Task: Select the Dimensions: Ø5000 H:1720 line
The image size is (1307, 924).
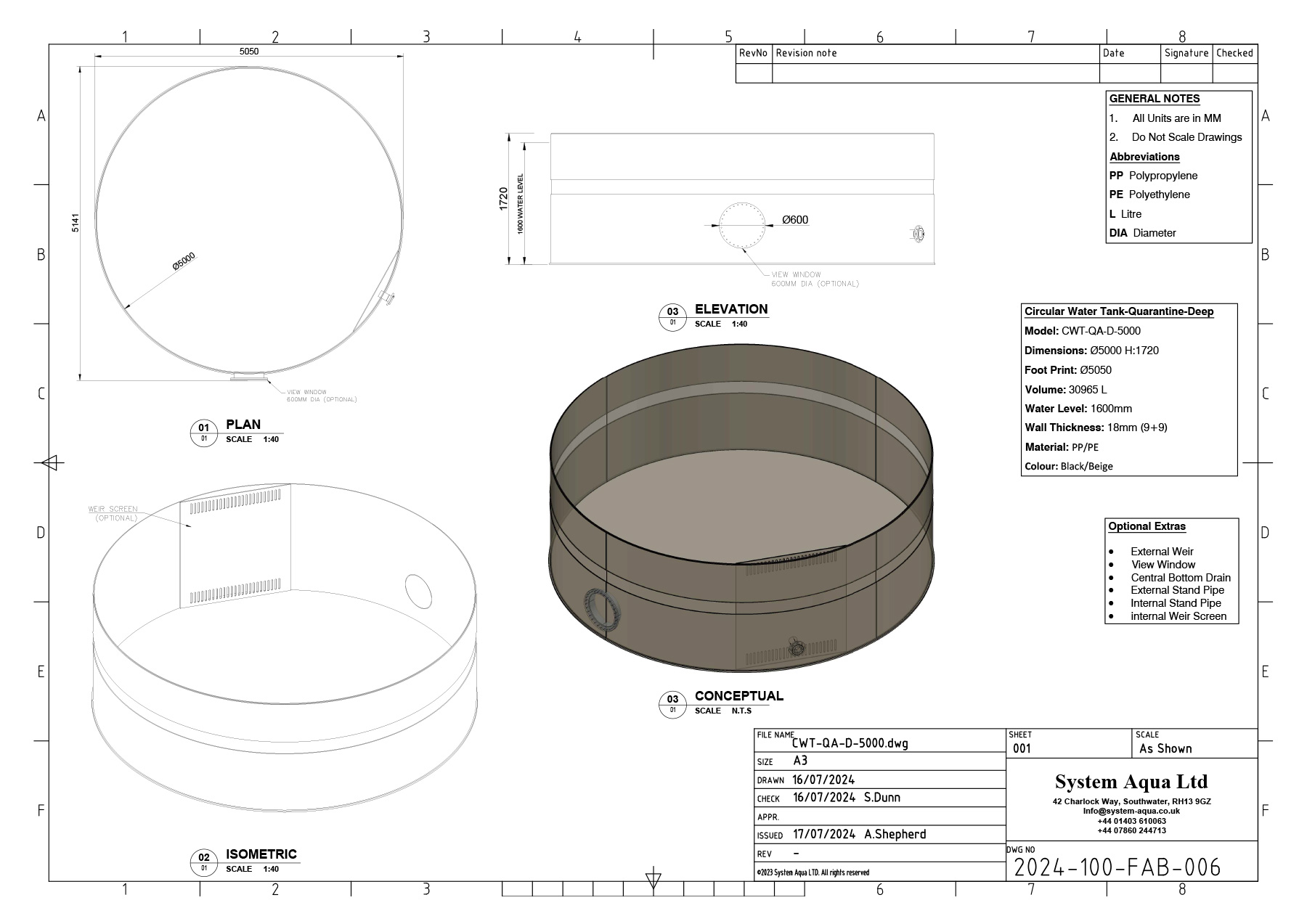Action: (1091, 351)
